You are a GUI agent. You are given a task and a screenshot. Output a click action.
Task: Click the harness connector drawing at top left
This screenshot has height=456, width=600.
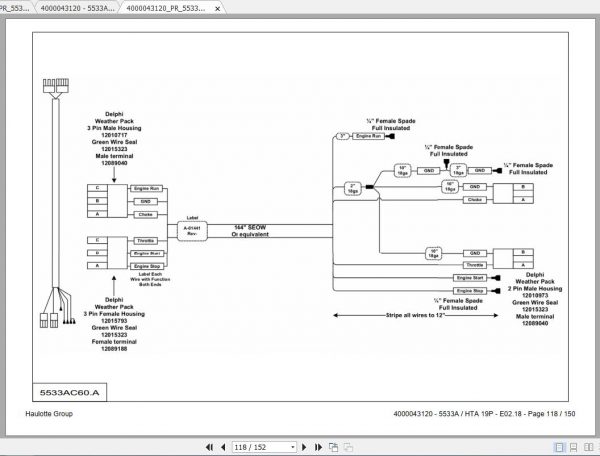point(56,85)
